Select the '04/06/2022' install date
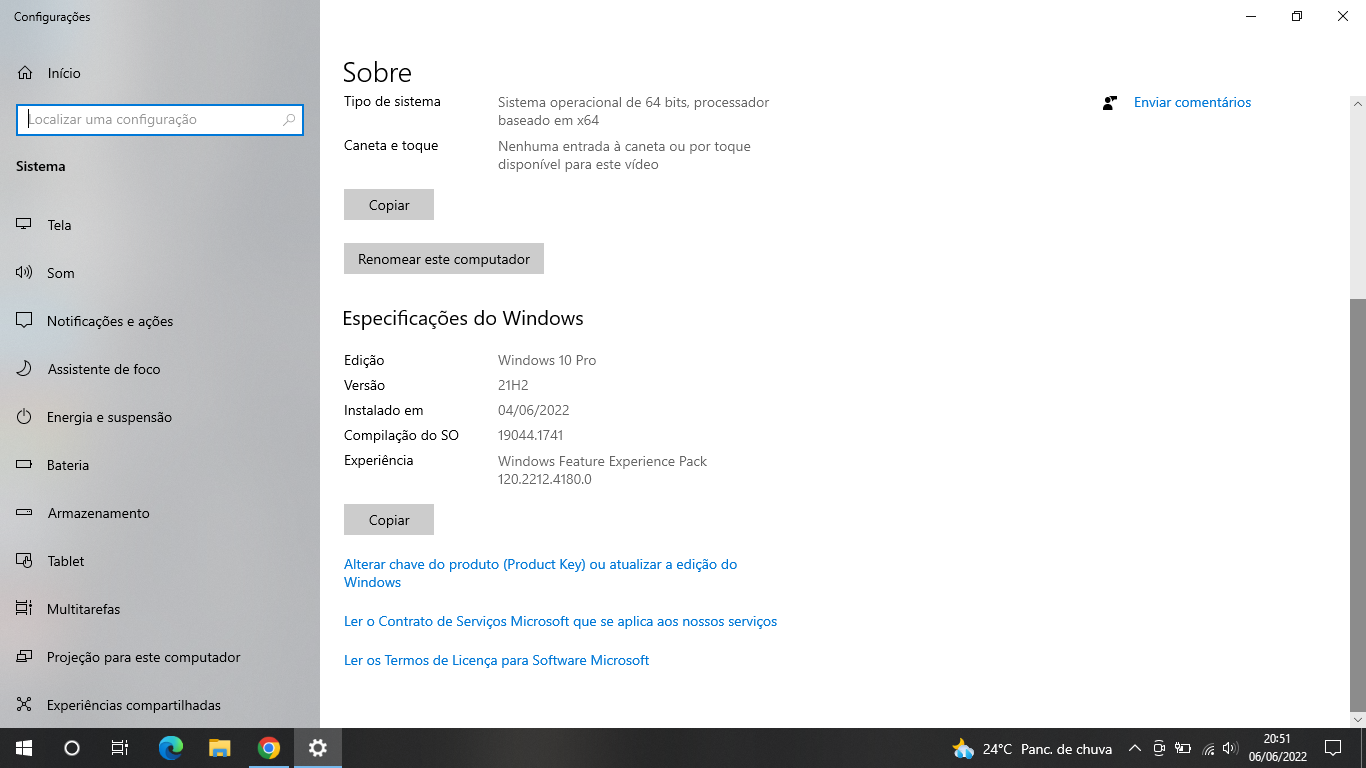The height and width of the screenshot is (768, 1366). (534, 410)
